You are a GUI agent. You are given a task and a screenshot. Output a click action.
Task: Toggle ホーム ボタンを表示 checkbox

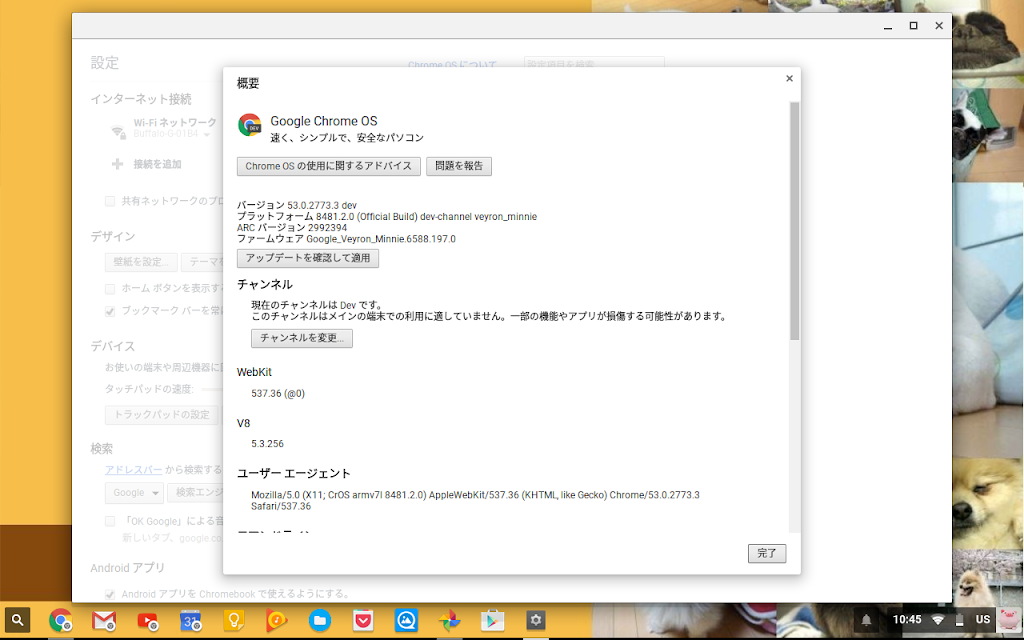click(x=110, y=289)
